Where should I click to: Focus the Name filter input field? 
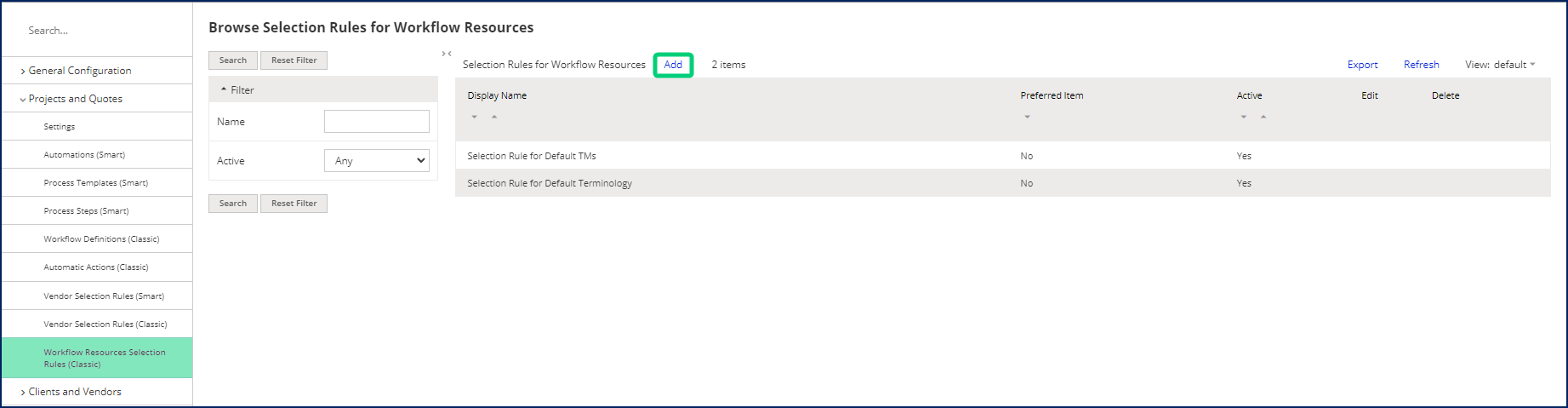[x=377, y=121]
